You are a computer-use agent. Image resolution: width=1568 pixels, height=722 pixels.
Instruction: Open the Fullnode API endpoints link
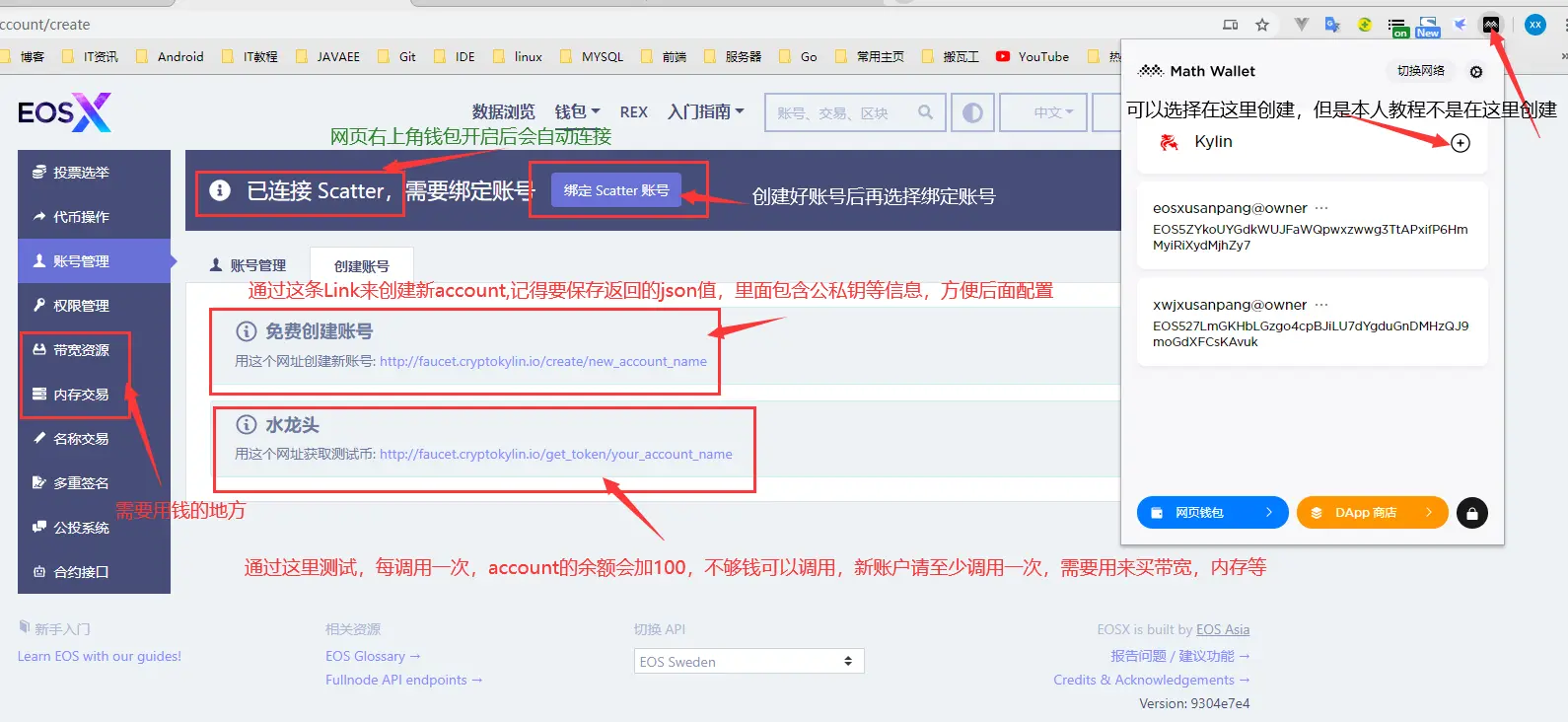(x=404, y=680)
